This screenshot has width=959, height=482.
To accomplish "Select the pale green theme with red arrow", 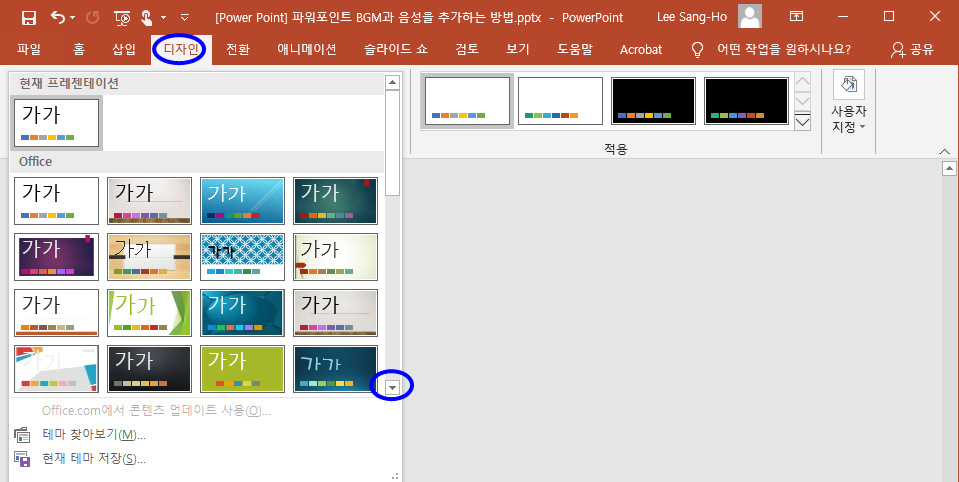I will click(x=335, y=257).
